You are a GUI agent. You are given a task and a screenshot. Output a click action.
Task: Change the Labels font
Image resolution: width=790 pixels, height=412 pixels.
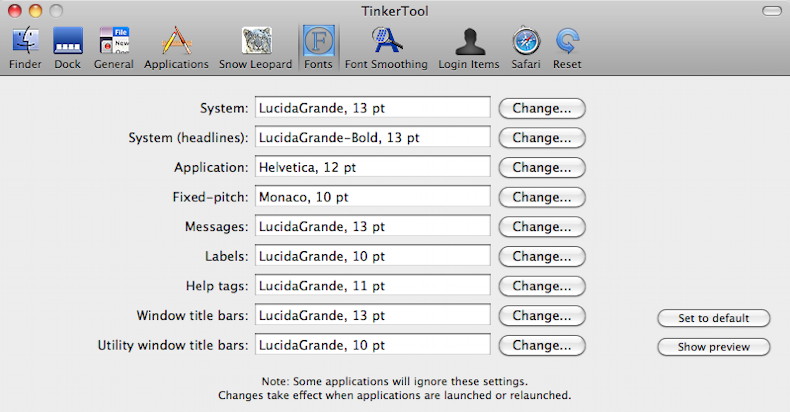click(x=542, y=256)
